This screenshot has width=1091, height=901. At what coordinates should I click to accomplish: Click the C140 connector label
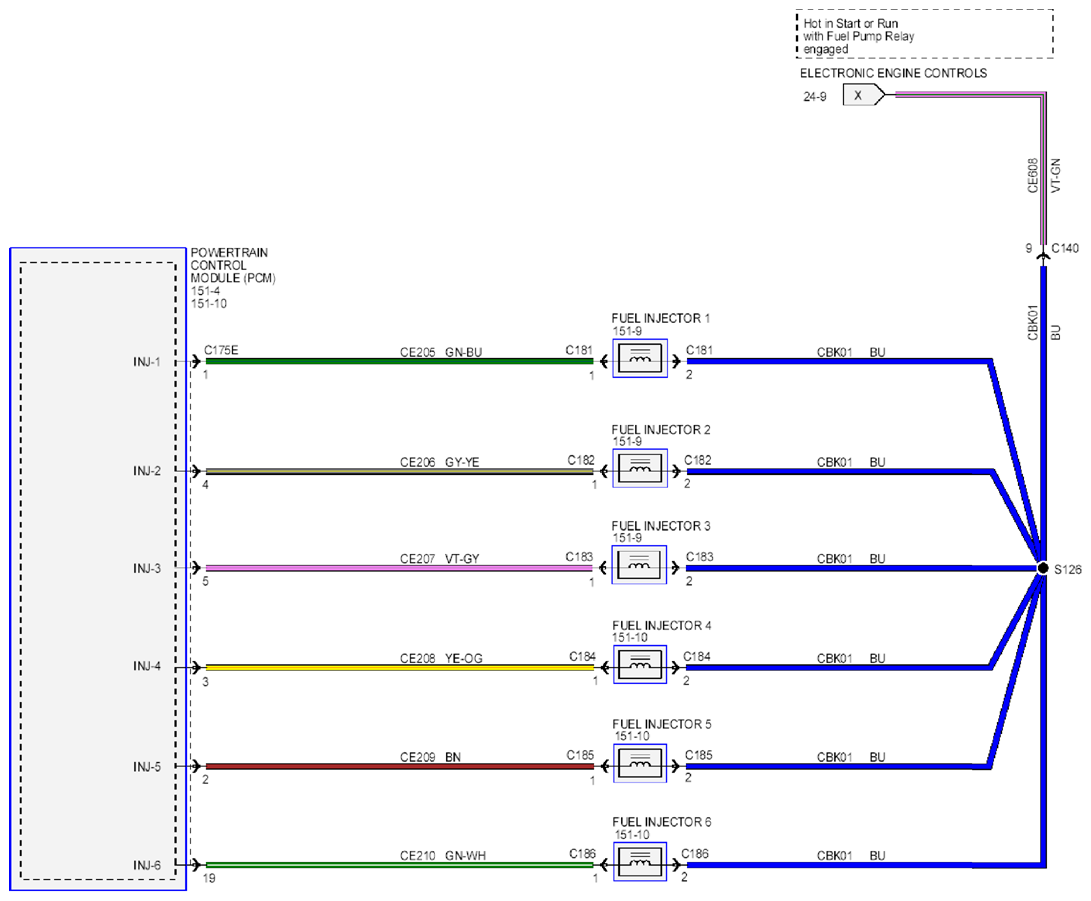click(1065, 248)
